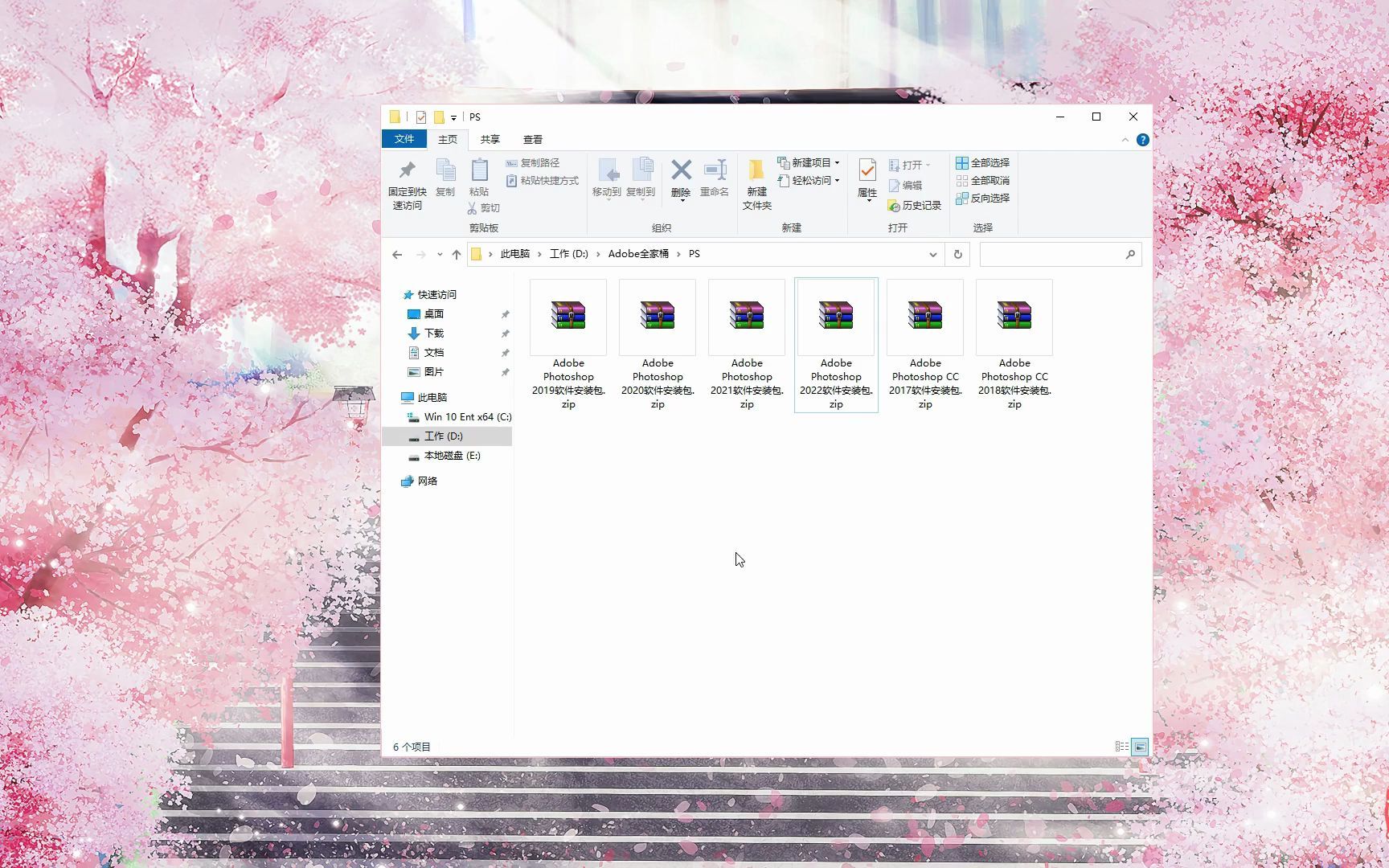Select all items with 全部选择

coord(982,163)
